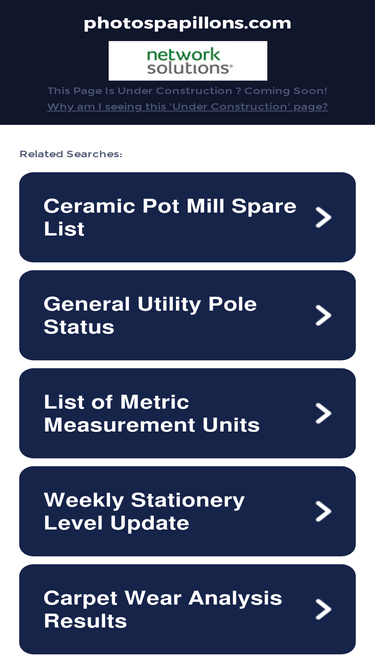Select Weekly Stationery Level Update result

tap(188, 511)
